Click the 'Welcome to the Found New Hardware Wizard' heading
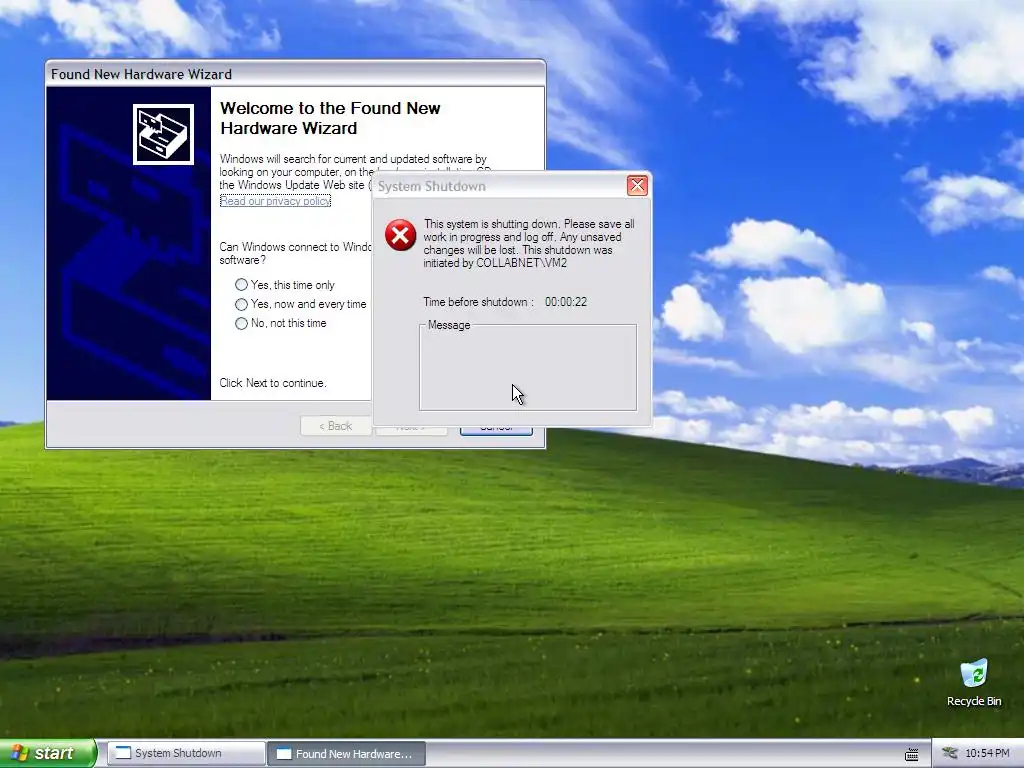The height and width of the screenshot is (768, 1024). tap(330, 118)
